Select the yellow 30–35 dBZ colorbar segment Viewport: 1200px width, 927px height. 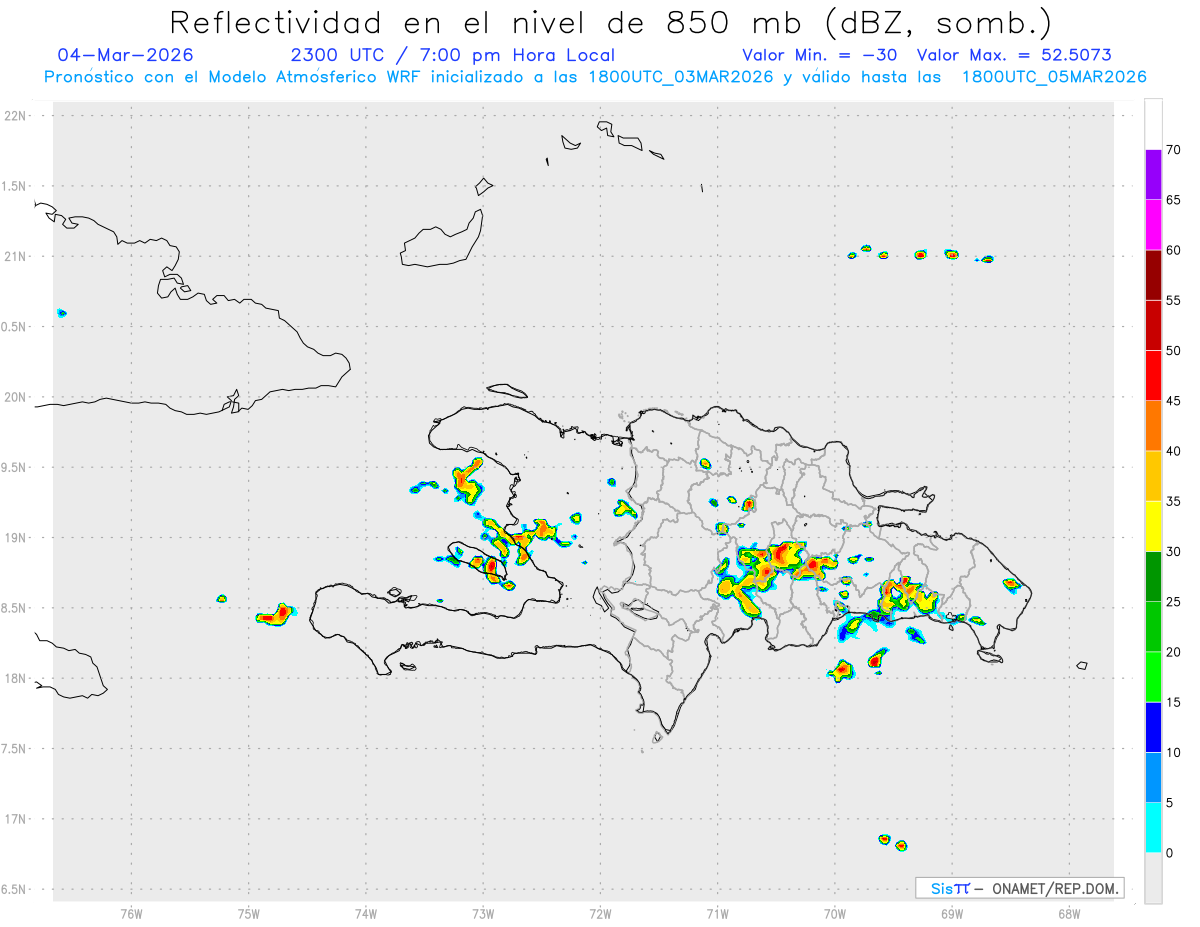(x=1153, y=527)
